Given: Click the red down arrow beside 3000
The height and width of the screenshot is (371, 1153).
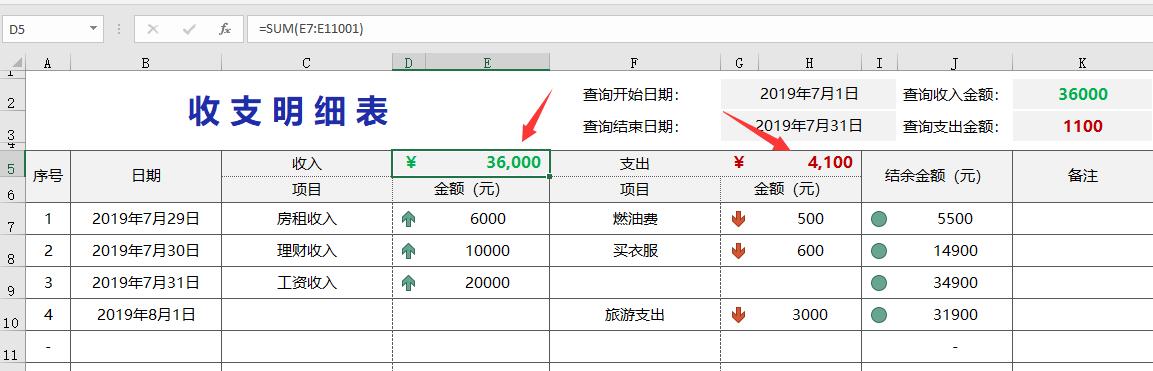Looking at the screenshot, I should point(738,315).
